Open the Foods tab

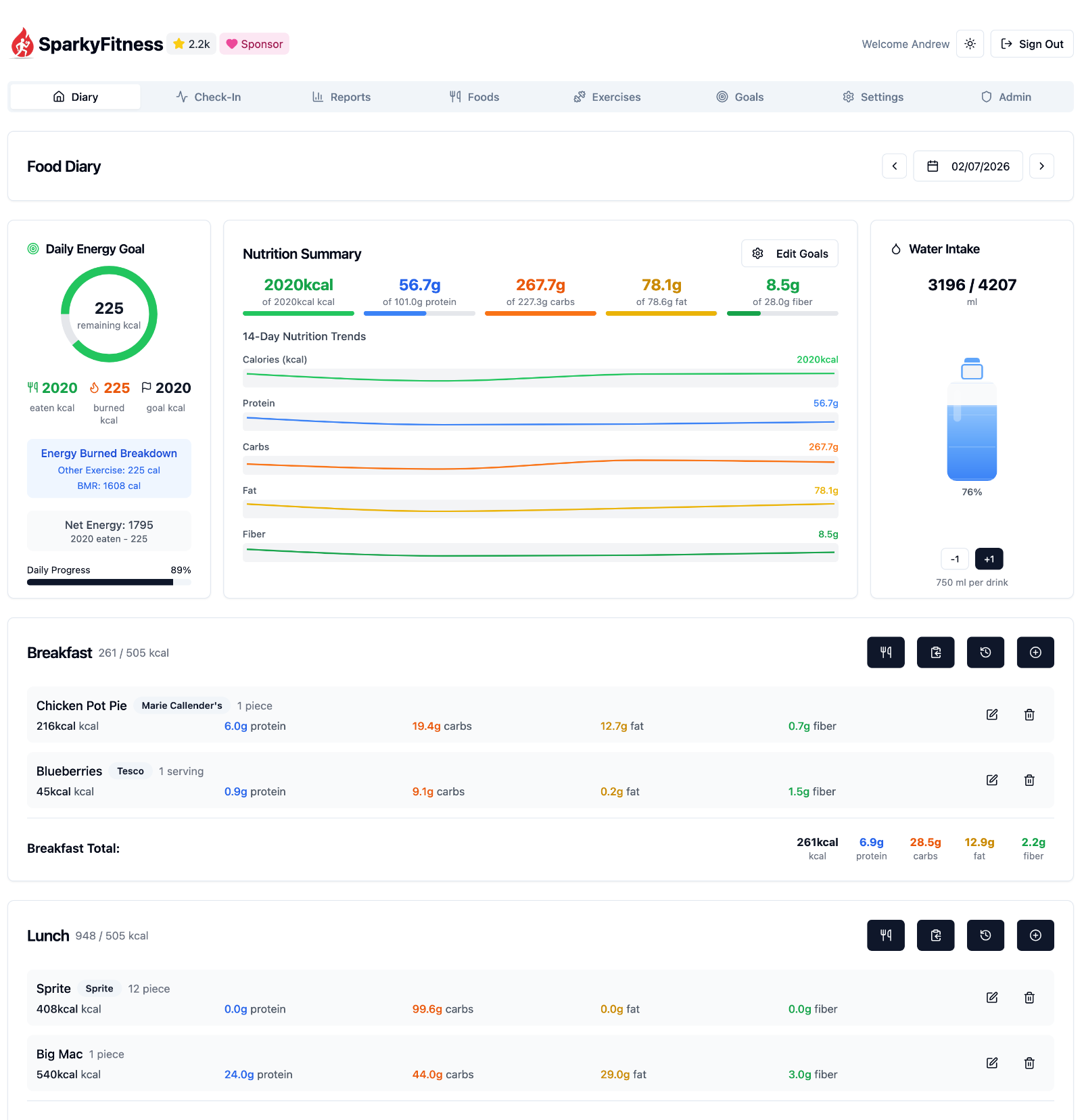coord(474,97)
